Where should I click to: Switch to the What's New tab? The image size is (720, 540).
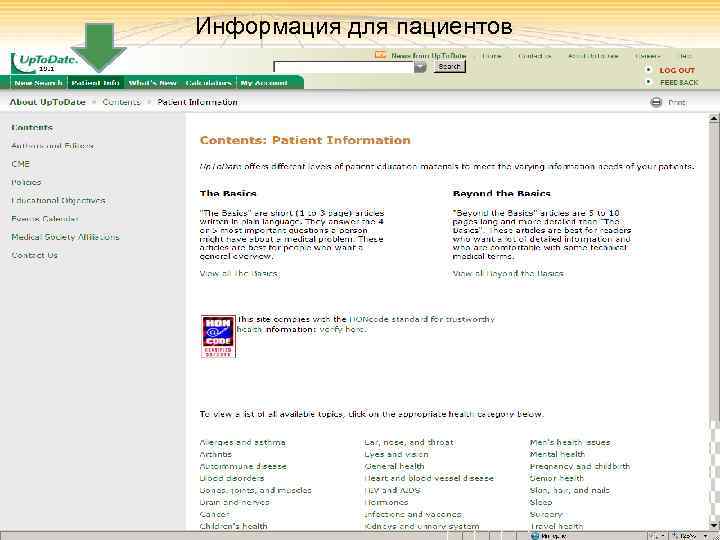152,83
